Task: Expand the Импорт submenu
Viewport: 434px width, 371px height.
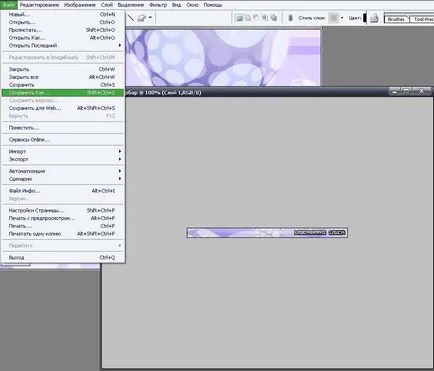Action: (x=63, y=151)
